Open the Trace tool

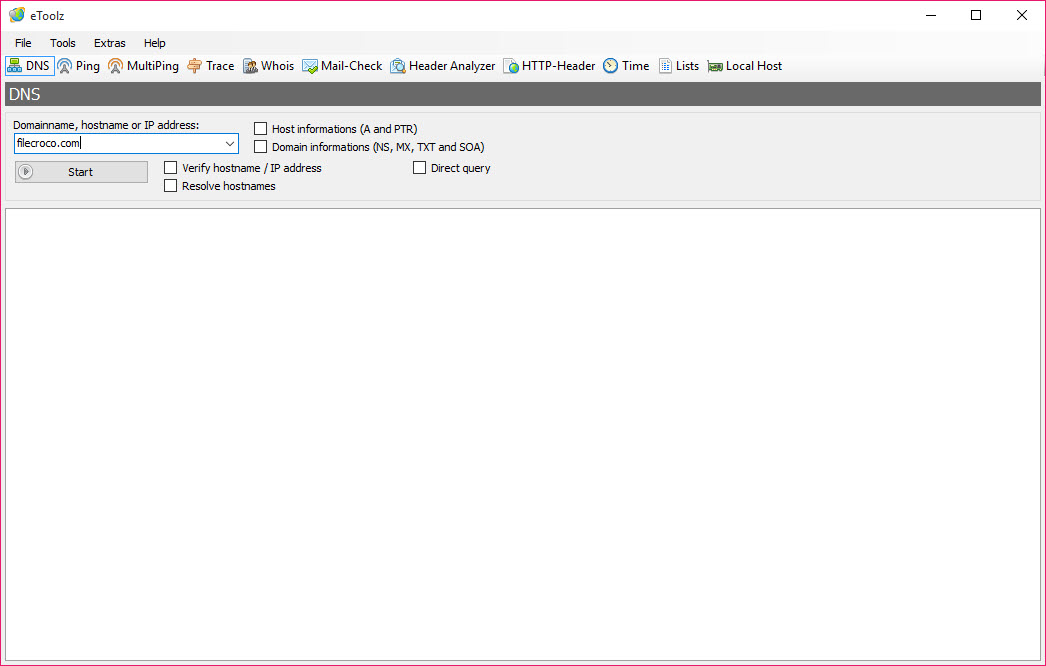click(211, 66)
